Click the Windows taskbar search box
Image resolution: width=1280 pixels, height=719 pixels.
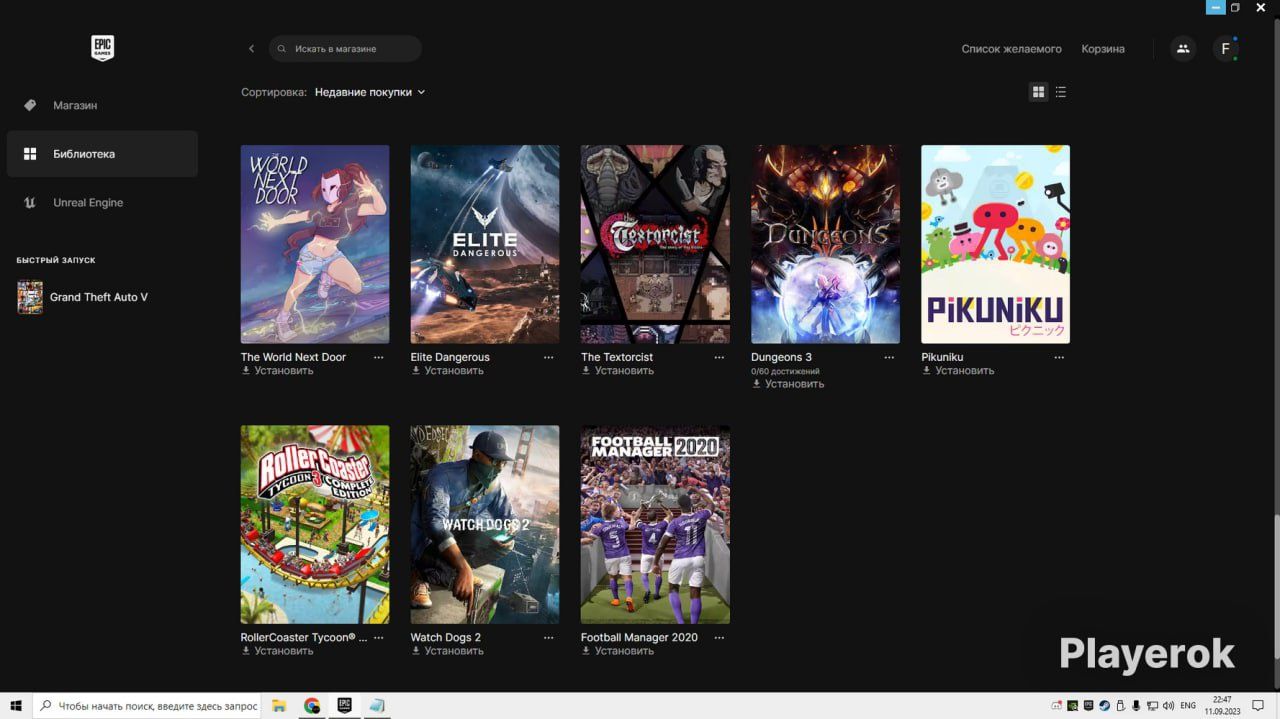coord(147,706)
